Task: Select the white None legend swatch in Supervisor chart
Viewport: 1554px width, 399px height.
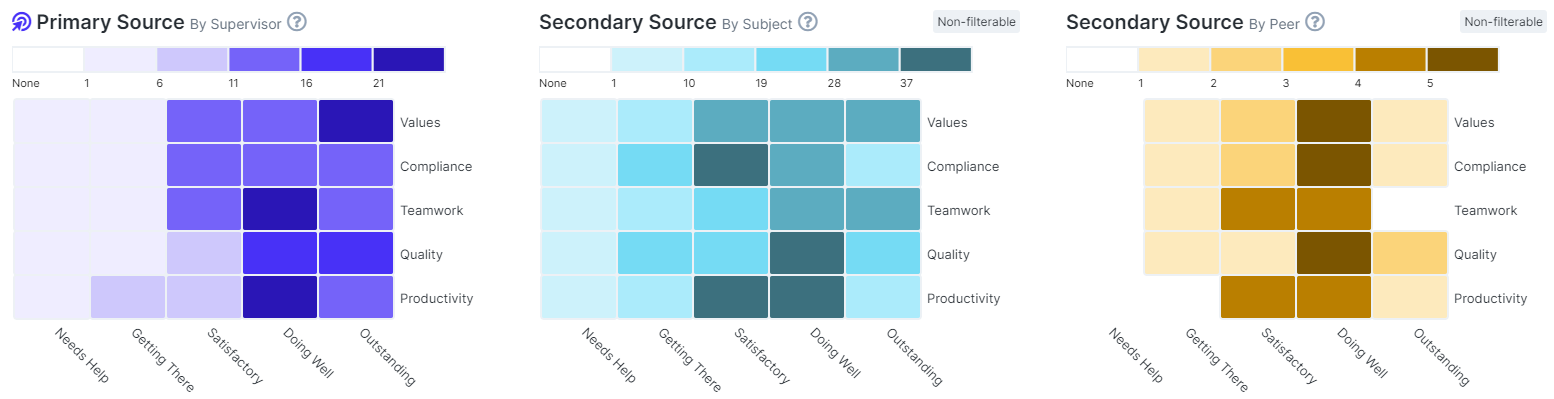Action: [48, 60]
